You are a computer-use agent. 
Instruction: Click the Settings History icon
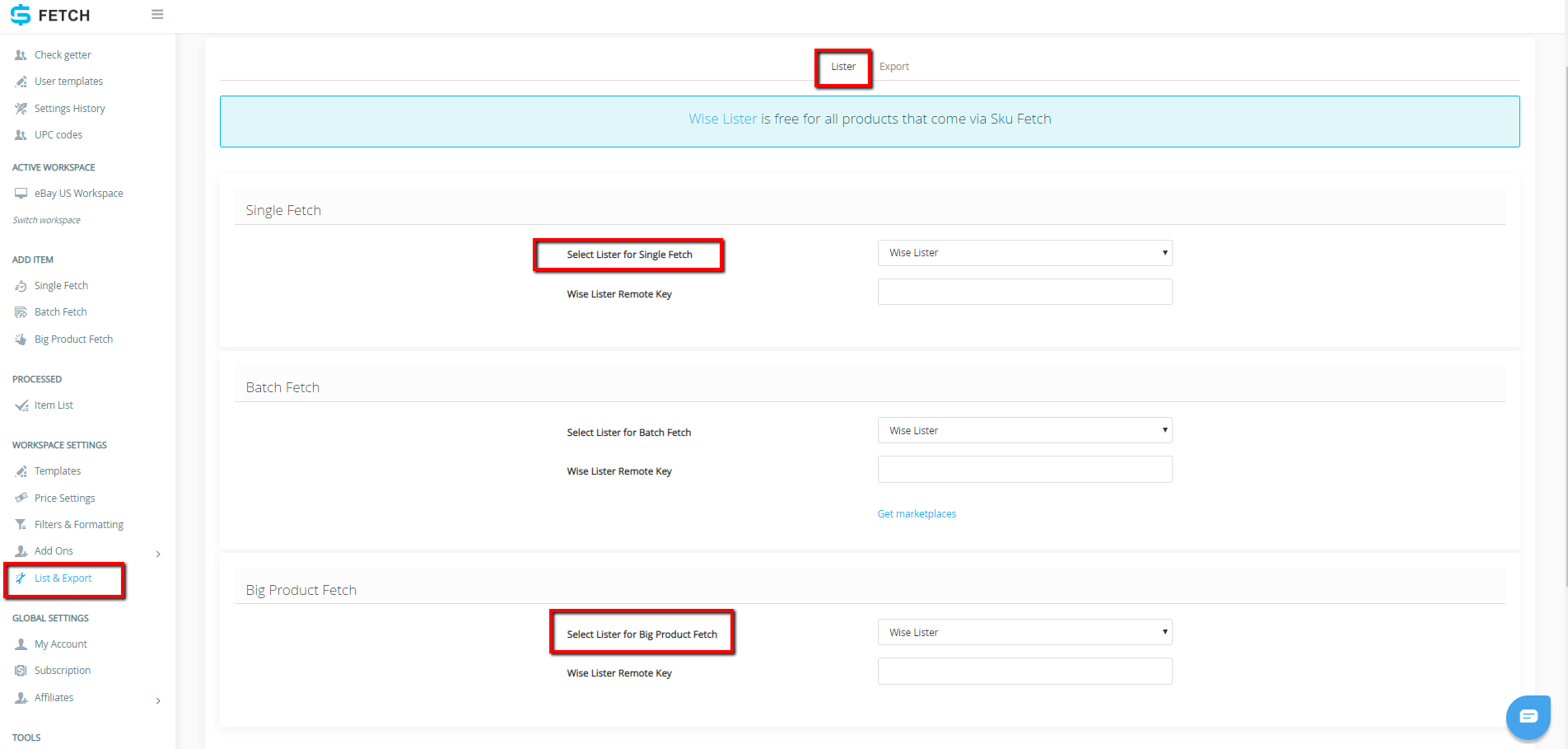pyautogui.click(x=21, y=109)
